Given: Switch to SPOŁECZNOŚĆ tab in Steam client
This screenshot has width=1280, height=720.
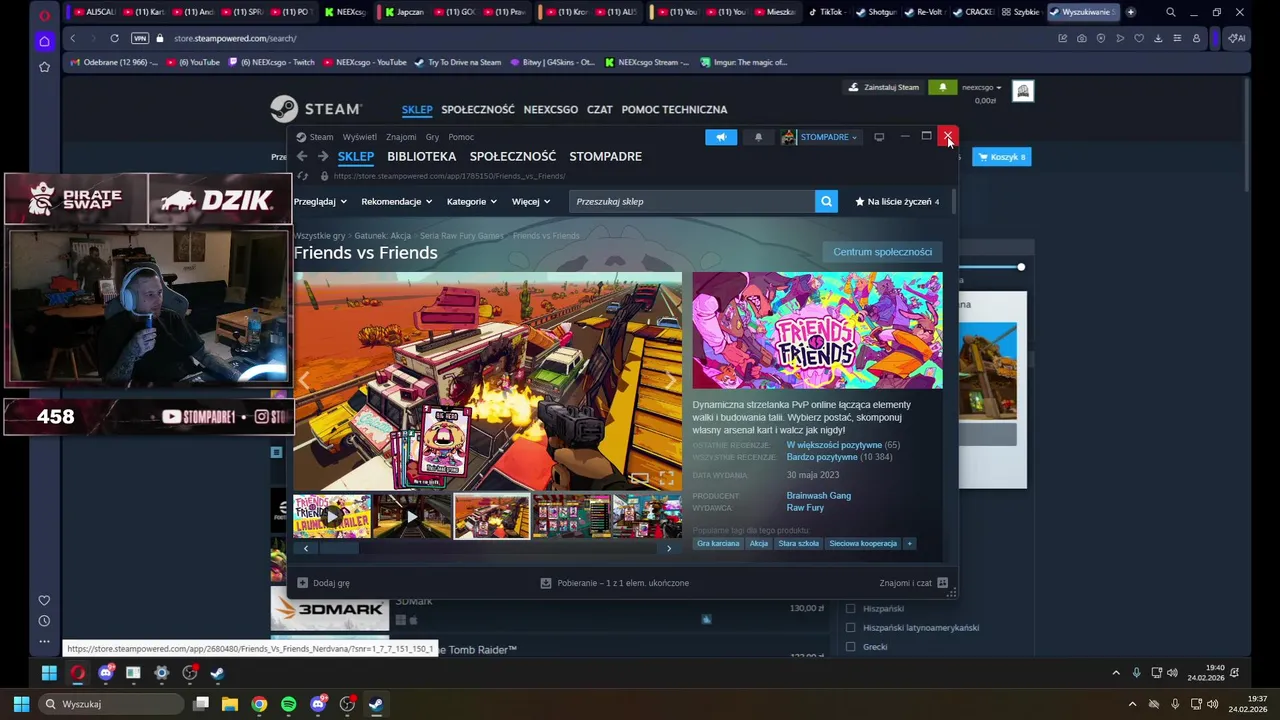Looking at the screenshot, I should coord(513,156).
